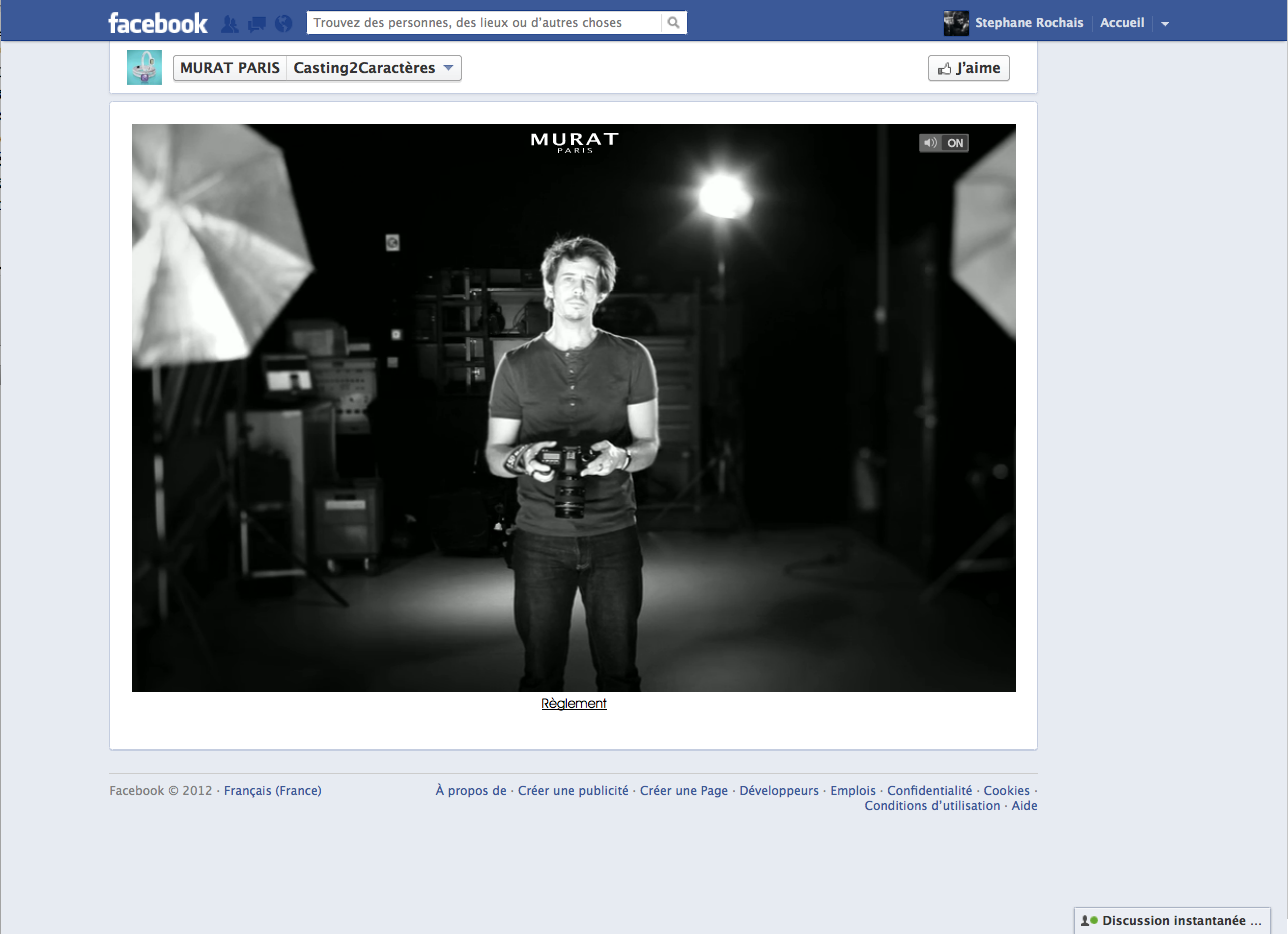This screenshot has width=1288, height=934.
Task: Open the messages icon in header
Action: coord(257,23)
